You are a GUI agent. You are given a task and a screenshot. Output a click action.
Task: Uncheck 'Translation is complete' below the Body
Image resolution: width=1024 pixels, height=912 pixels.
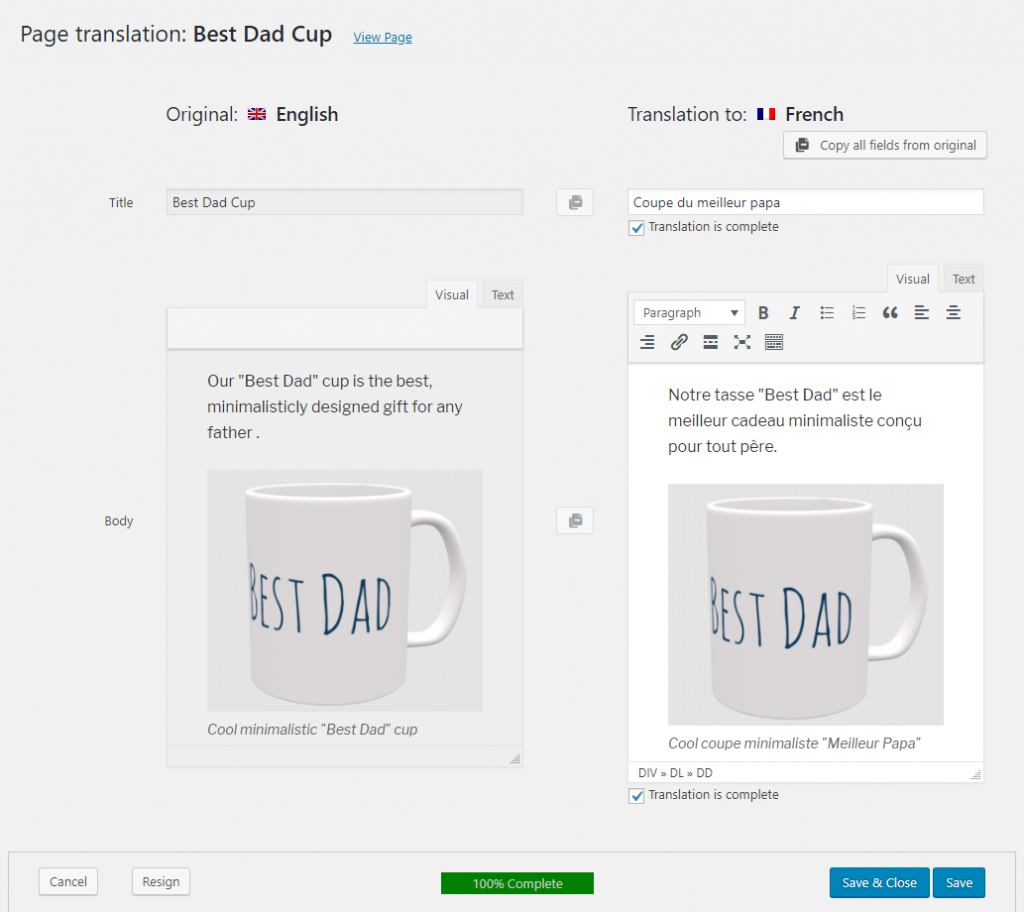tap(637, 795)
